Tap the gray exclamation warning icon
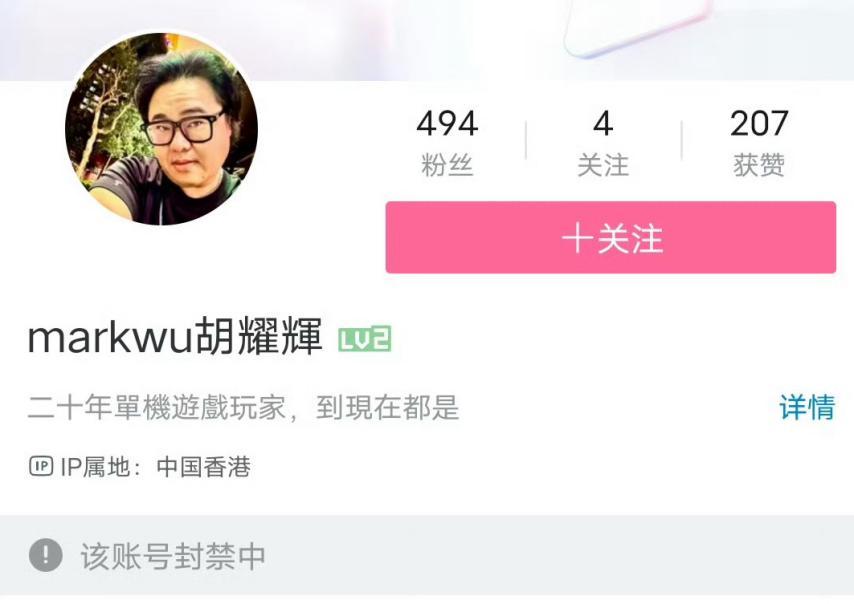 pyautogui.click(x=46, y=556)
